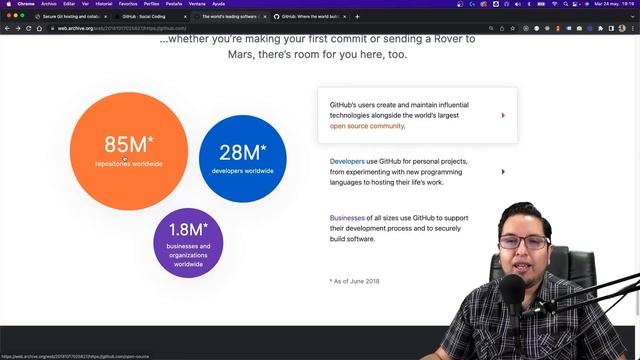Open the Editar menu
640x360 pixels.
(x=69, y=4)
